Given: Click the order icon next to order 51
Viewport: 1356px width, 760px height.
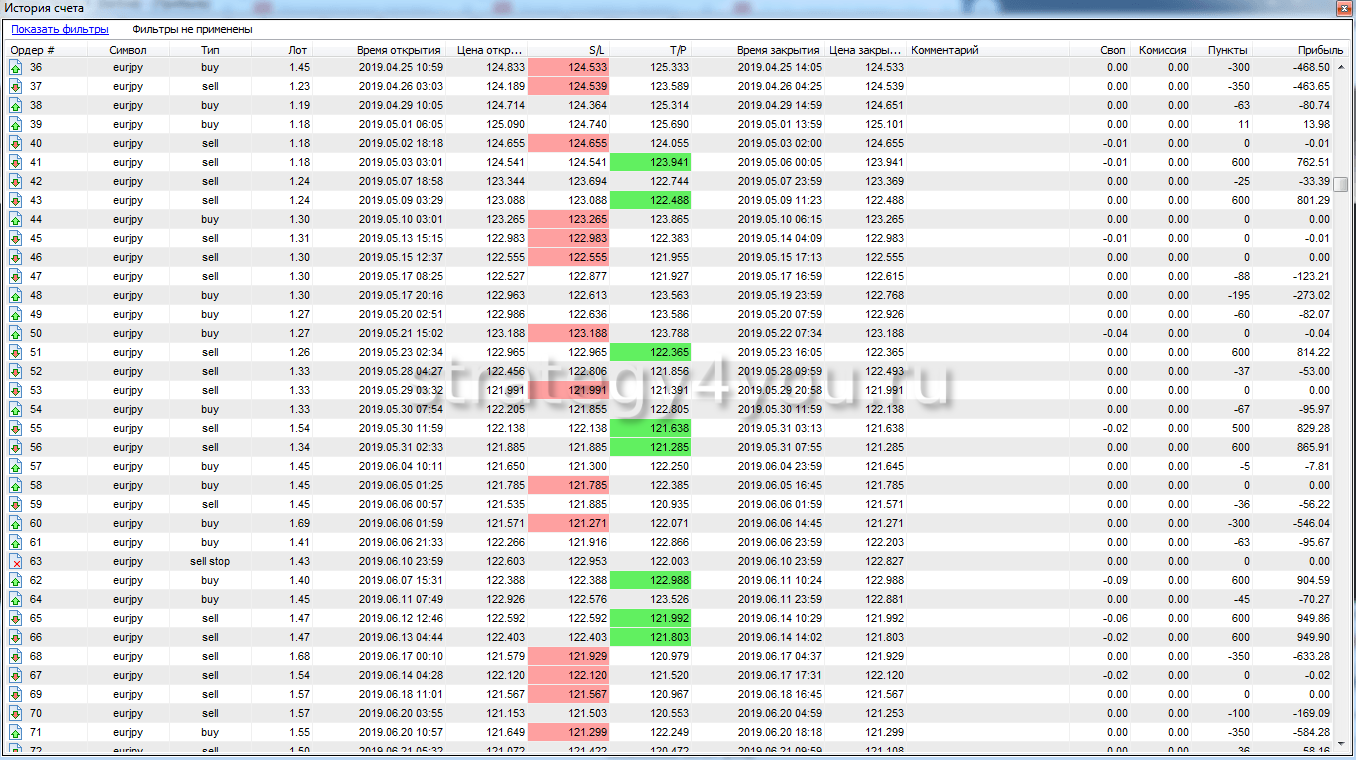Looking at the screenshot, I should [15, 352].
